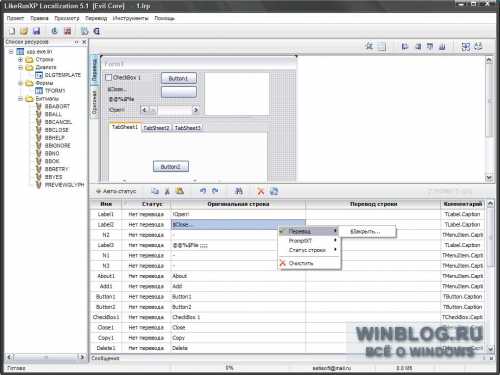Image resolution: width=500 pixels, height=375 pixels.
Task: Open the Правка menu
Action: coord(39,18)
